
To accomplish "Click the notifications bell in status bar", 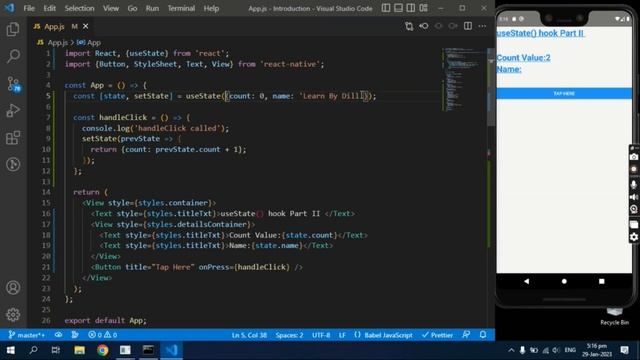I will click(x=483, y=335).
